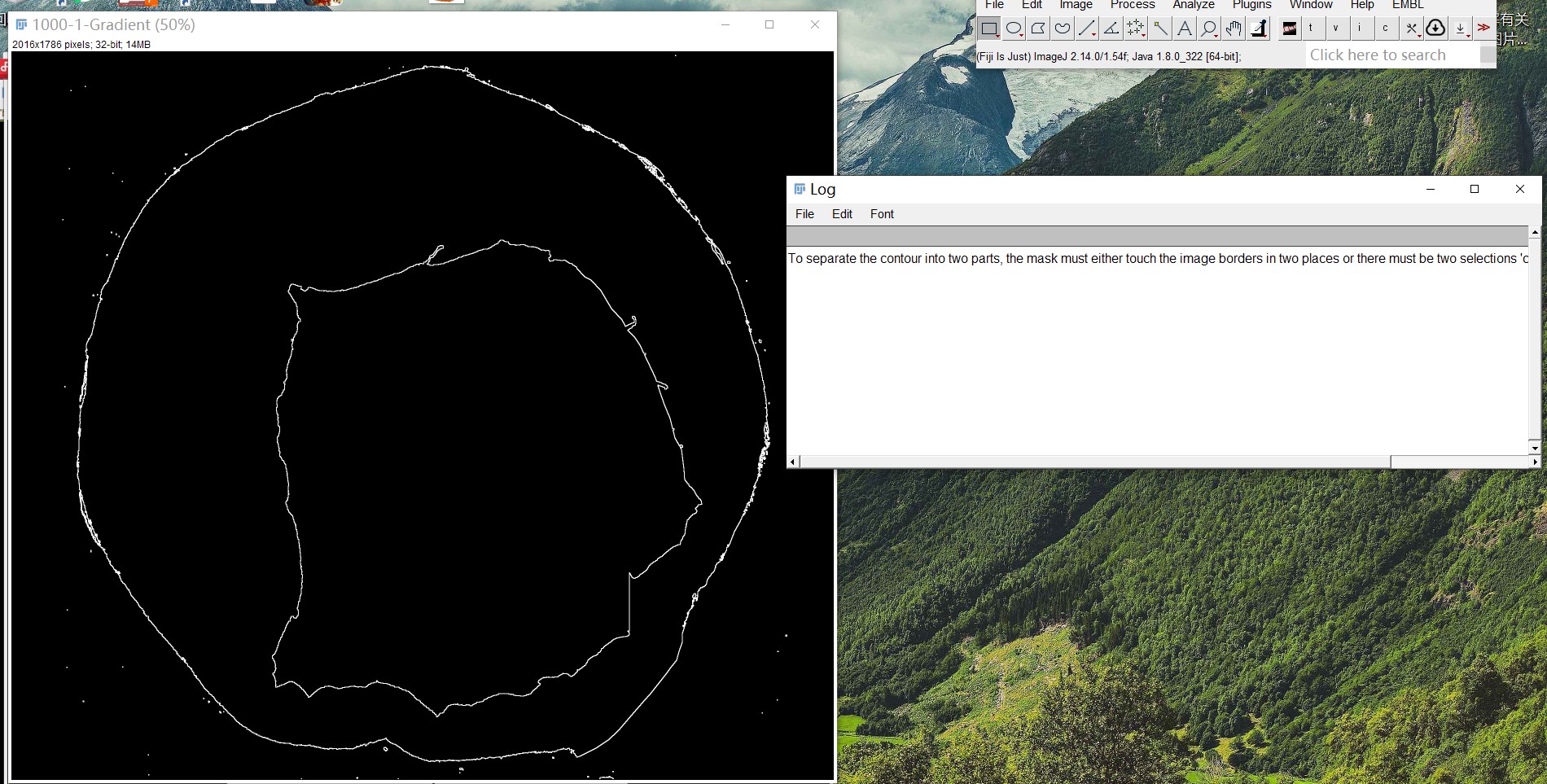This screenshot has height=784, width=1547.
Task: Select the Oval selection tool
Action: tap(1014, 29)
